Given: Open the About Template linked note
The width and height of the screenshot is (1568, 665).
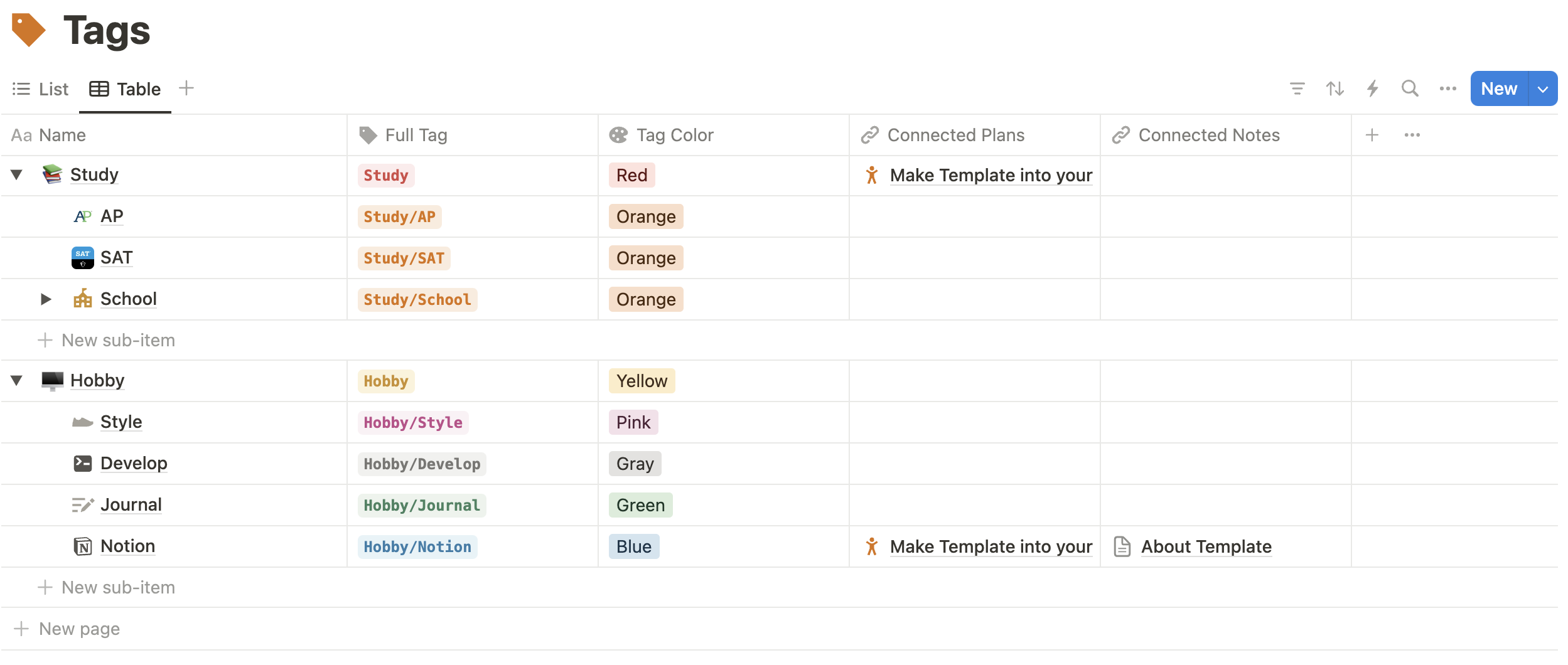Looking at the screenshot, I should pos(1206,546).
